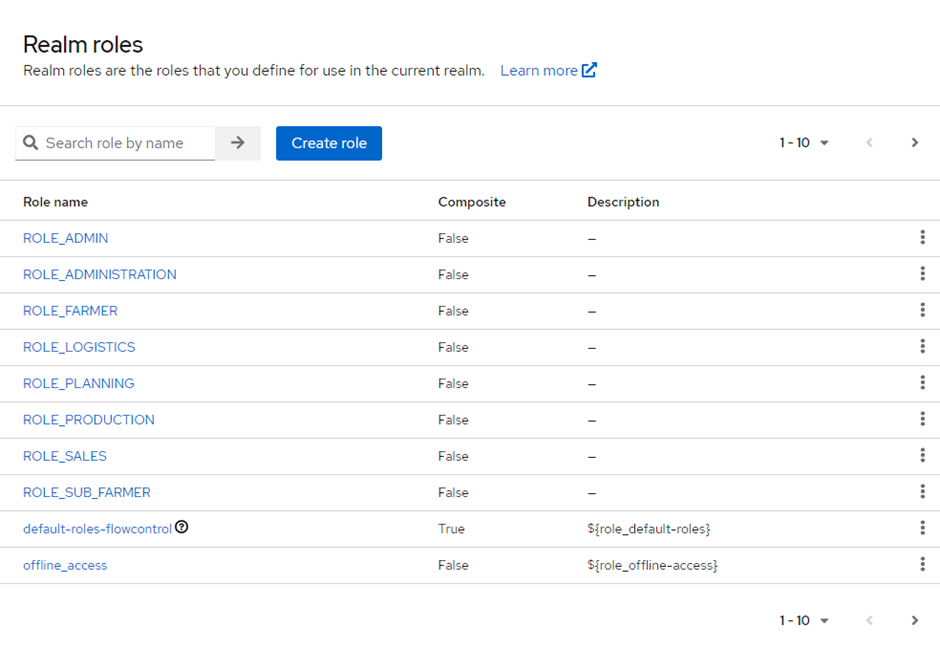Open kebab menu for ROLE_LOGISTICS row

[x=922, y=347]
